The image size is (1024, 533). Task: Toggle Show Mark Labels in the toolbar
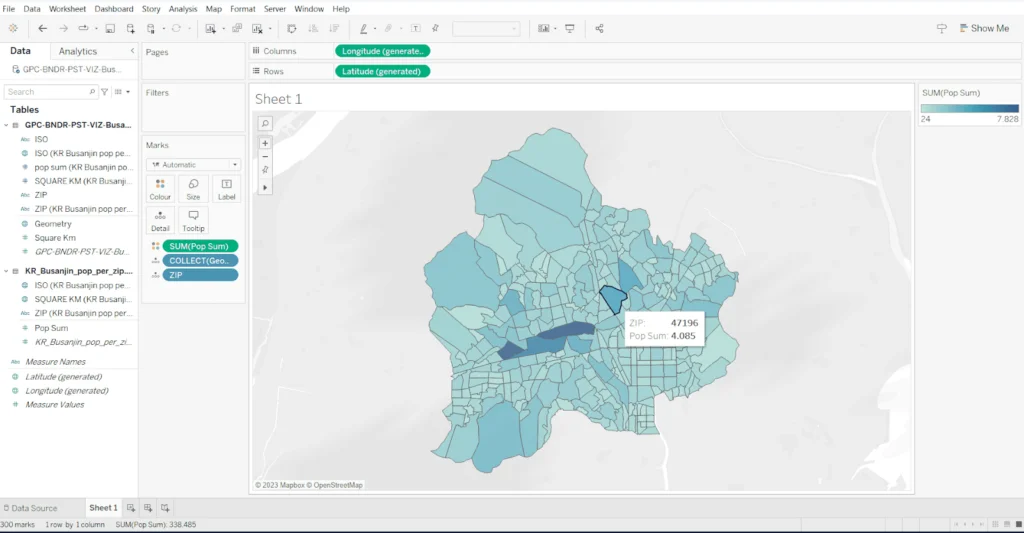point(416,28)
